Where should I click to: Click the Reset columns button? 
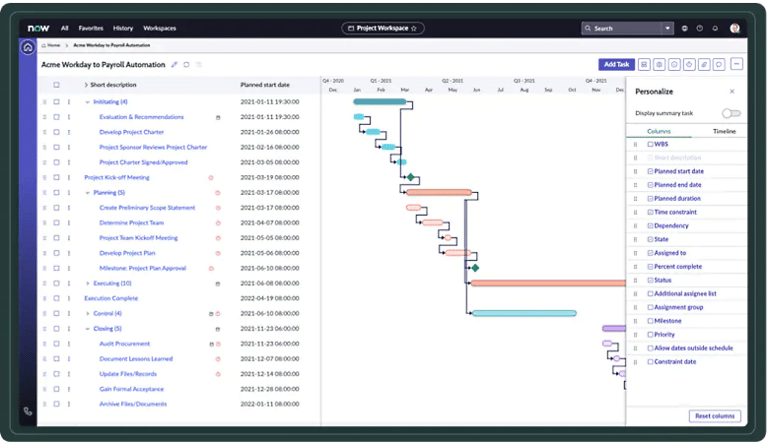(715, 416)
